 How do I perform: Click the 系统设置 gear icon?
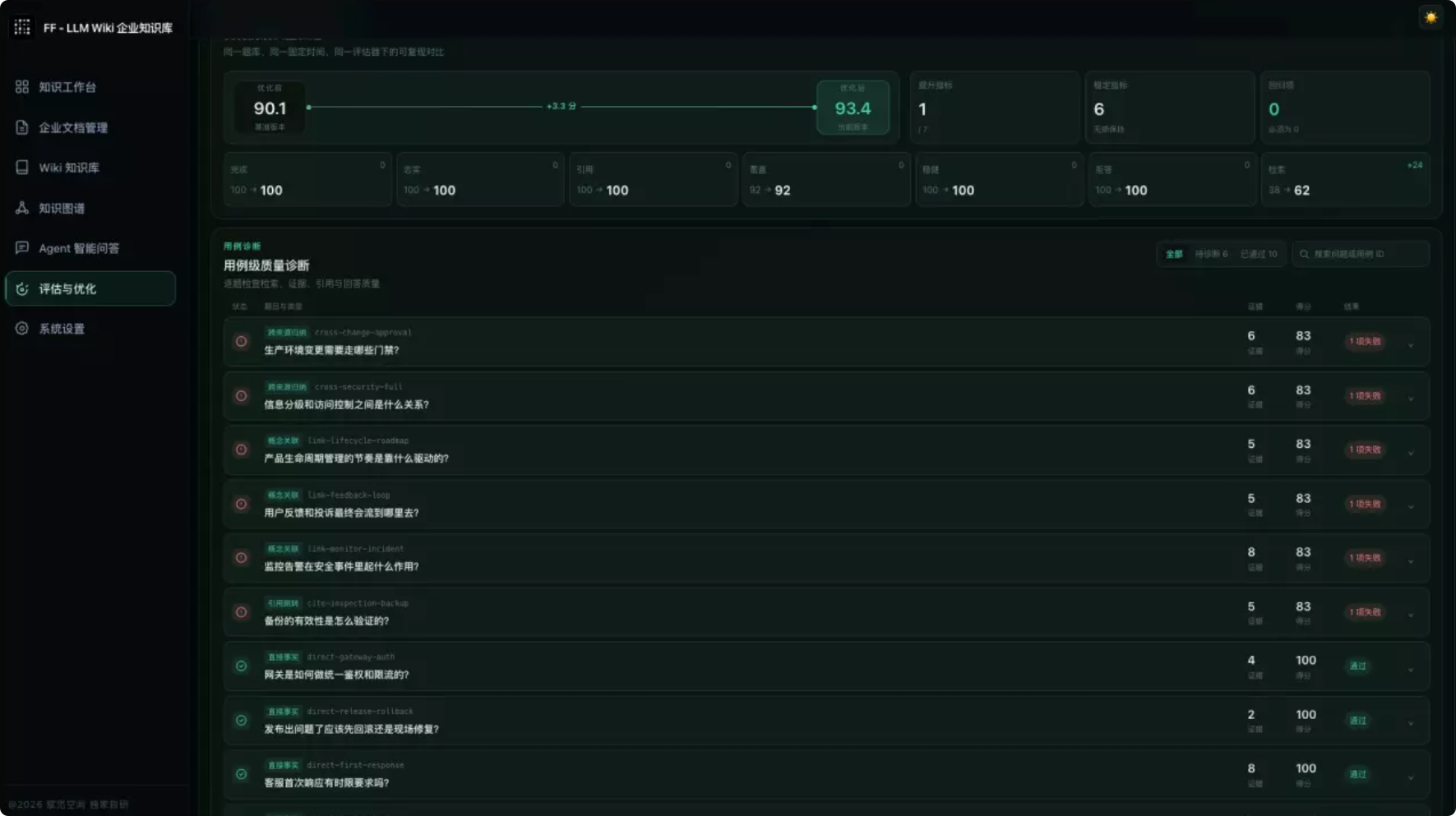[x=22, y=329]
